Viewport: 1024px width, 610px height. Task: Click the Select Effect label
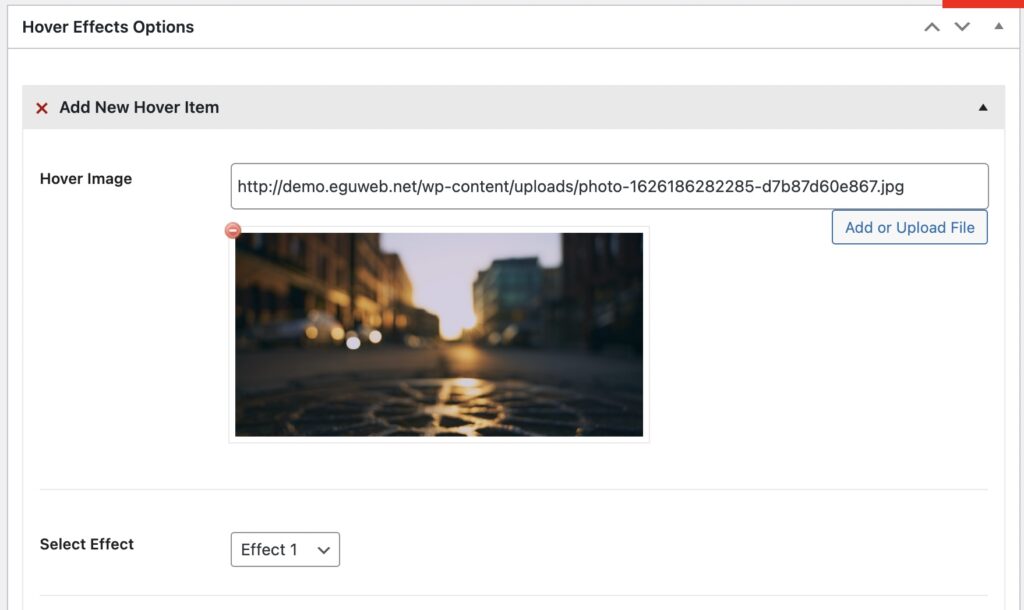click(87, 544)
